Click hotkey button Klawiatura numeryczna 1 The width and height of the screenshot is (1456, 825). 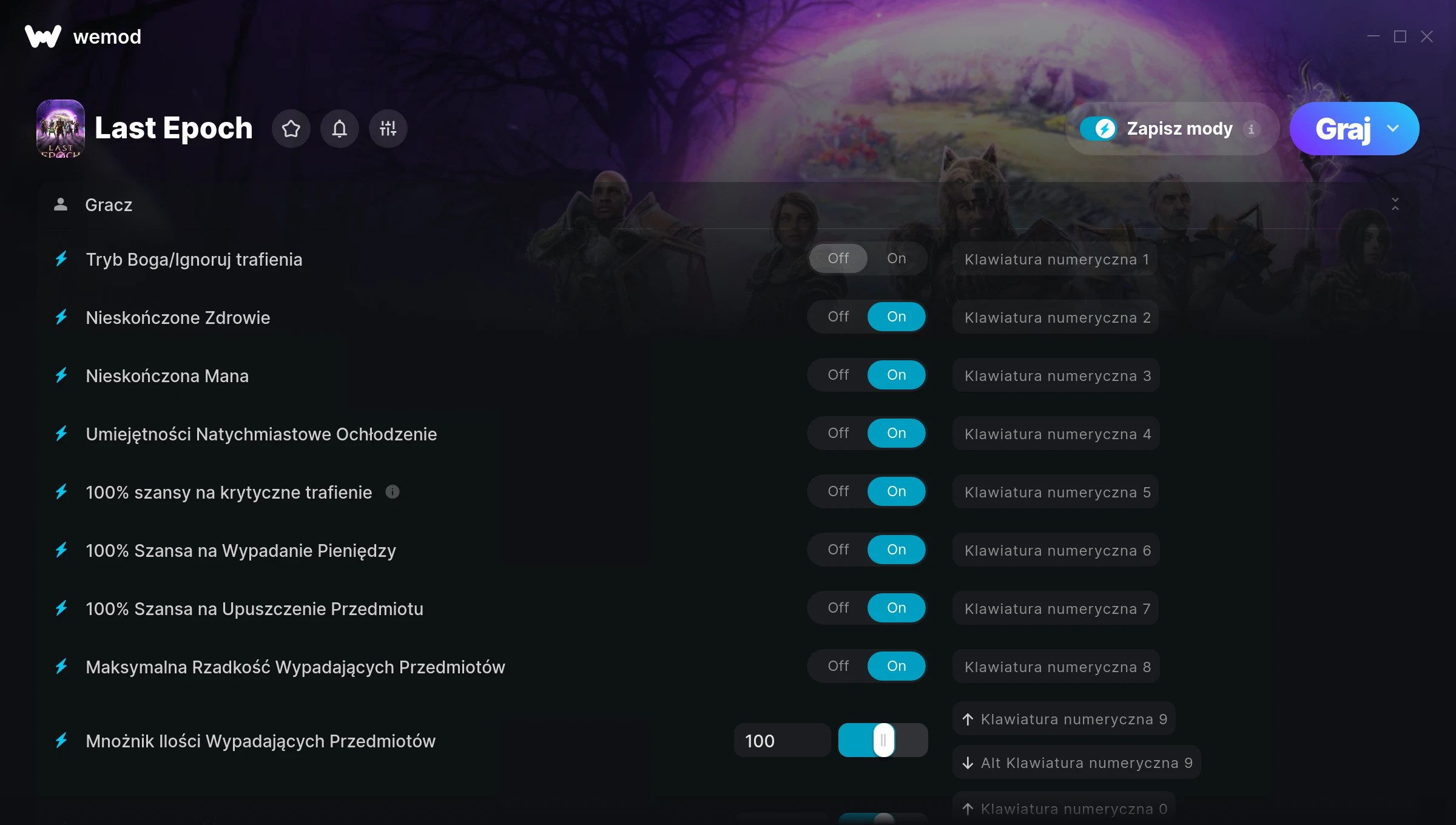click(1056, 259)
